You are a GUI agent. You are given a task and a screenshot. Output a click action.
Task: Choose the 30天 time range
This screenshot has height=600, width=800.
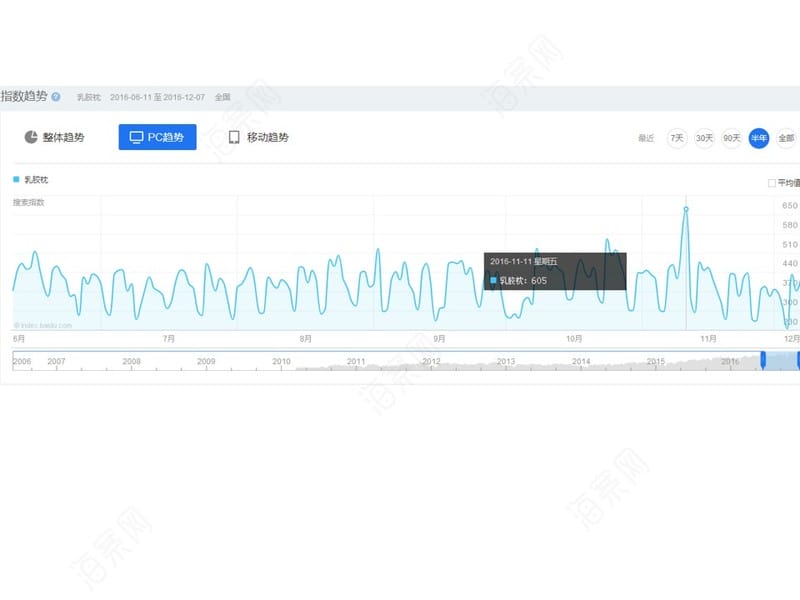point(704,138)
